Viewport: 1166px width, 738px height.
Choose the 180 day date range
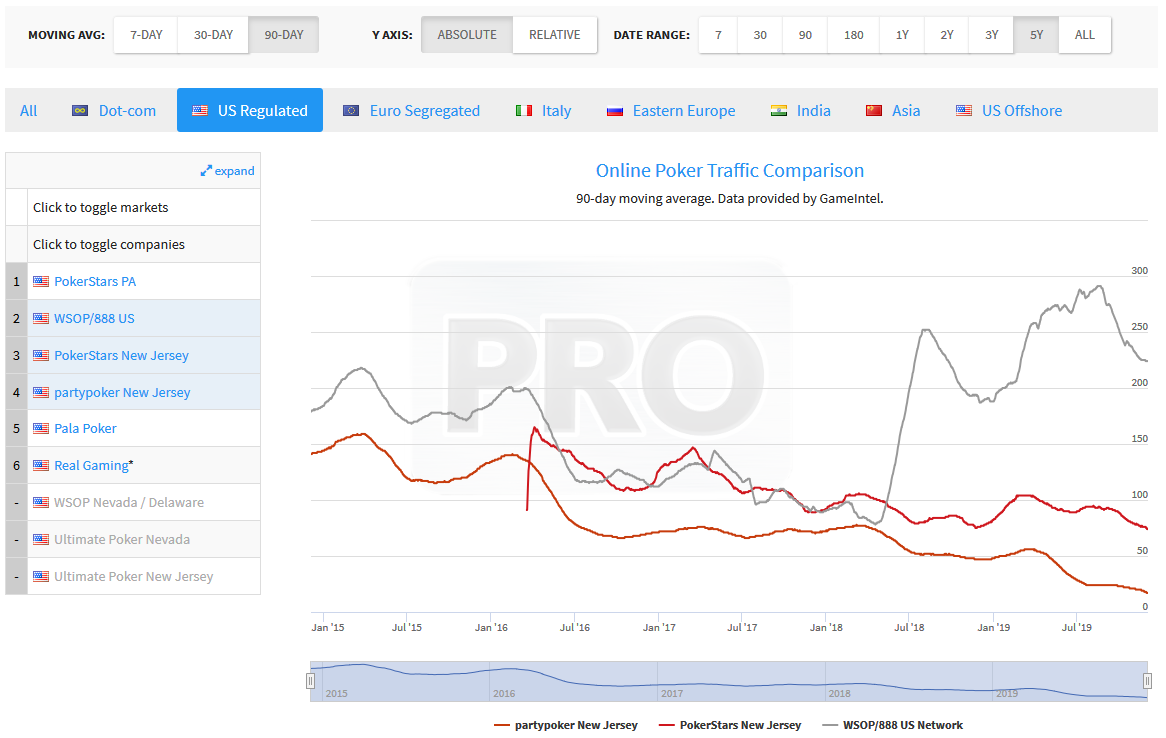coord(854,35)
